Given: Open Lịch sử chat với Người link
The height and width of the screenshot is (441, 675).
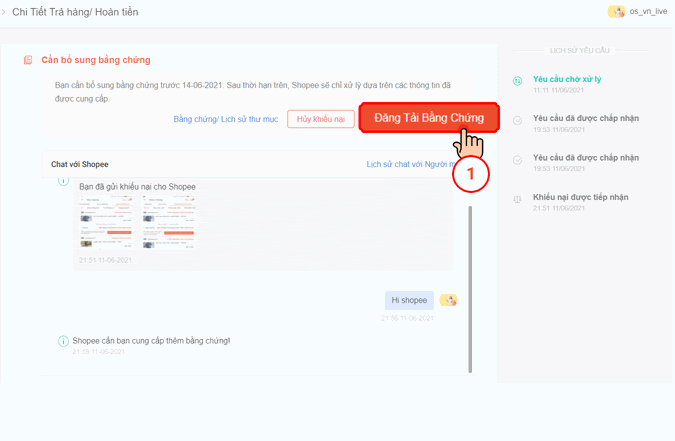Looking at the screenshot, I should tap(407, 164).
